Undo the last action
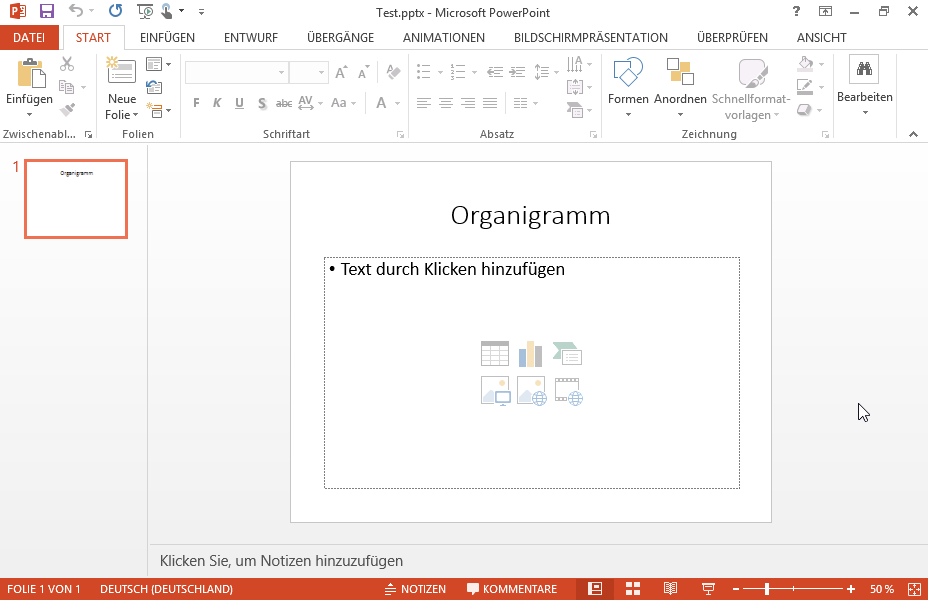This screenshot has width=928, height=600. pos(76,11)
